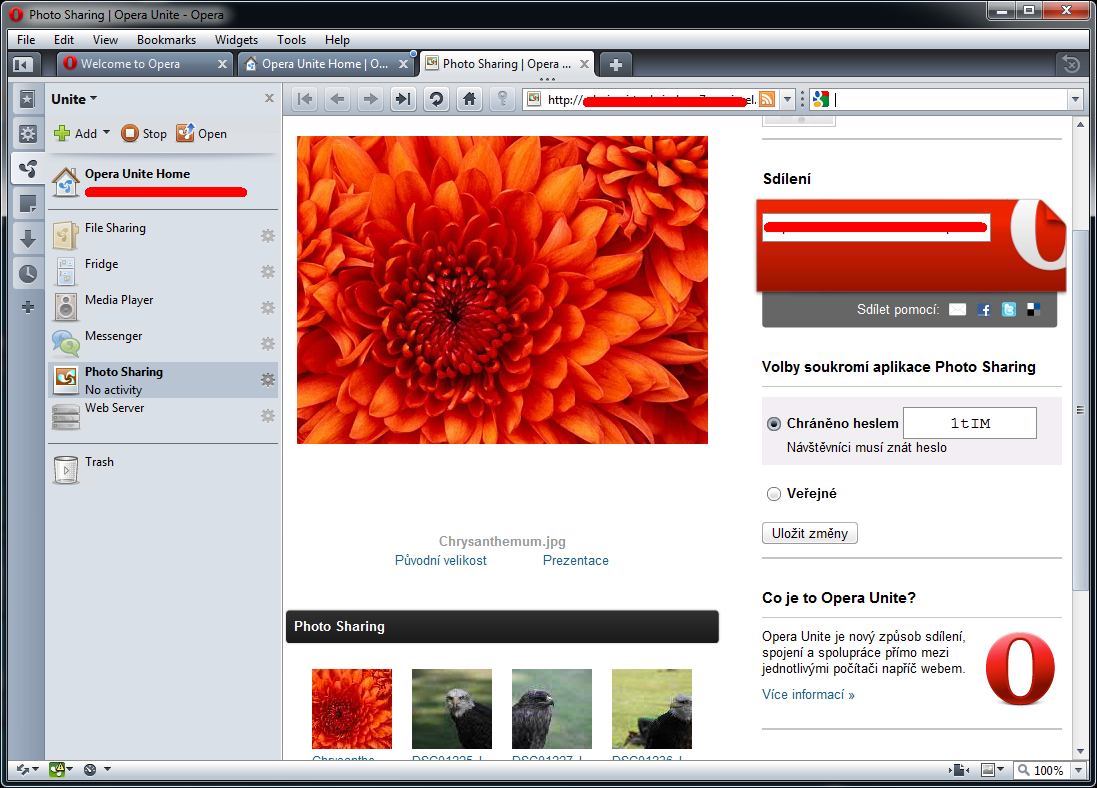Image resolution: width=1097 pixels, height=788 pixels.
Task: Open Messenger settings gear
Action: coord(268,344)
